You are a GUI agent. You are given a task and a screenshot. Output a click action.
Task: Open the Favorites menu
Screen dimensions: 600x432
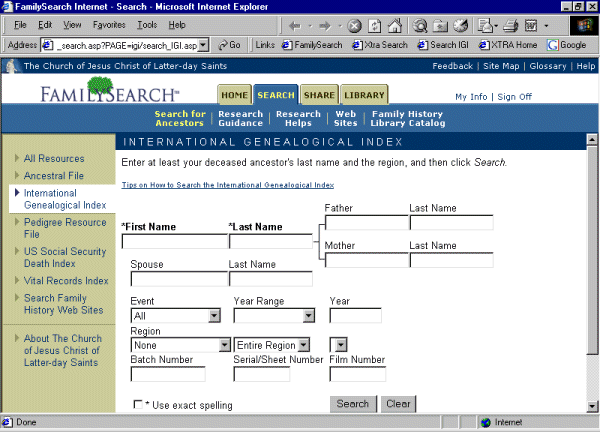point(109,25)
